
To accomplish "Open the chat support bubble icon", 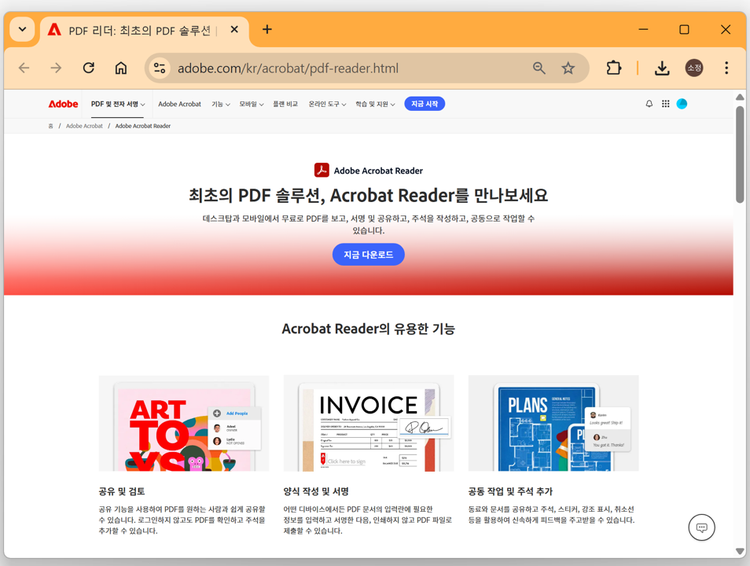I will point(701,527).
